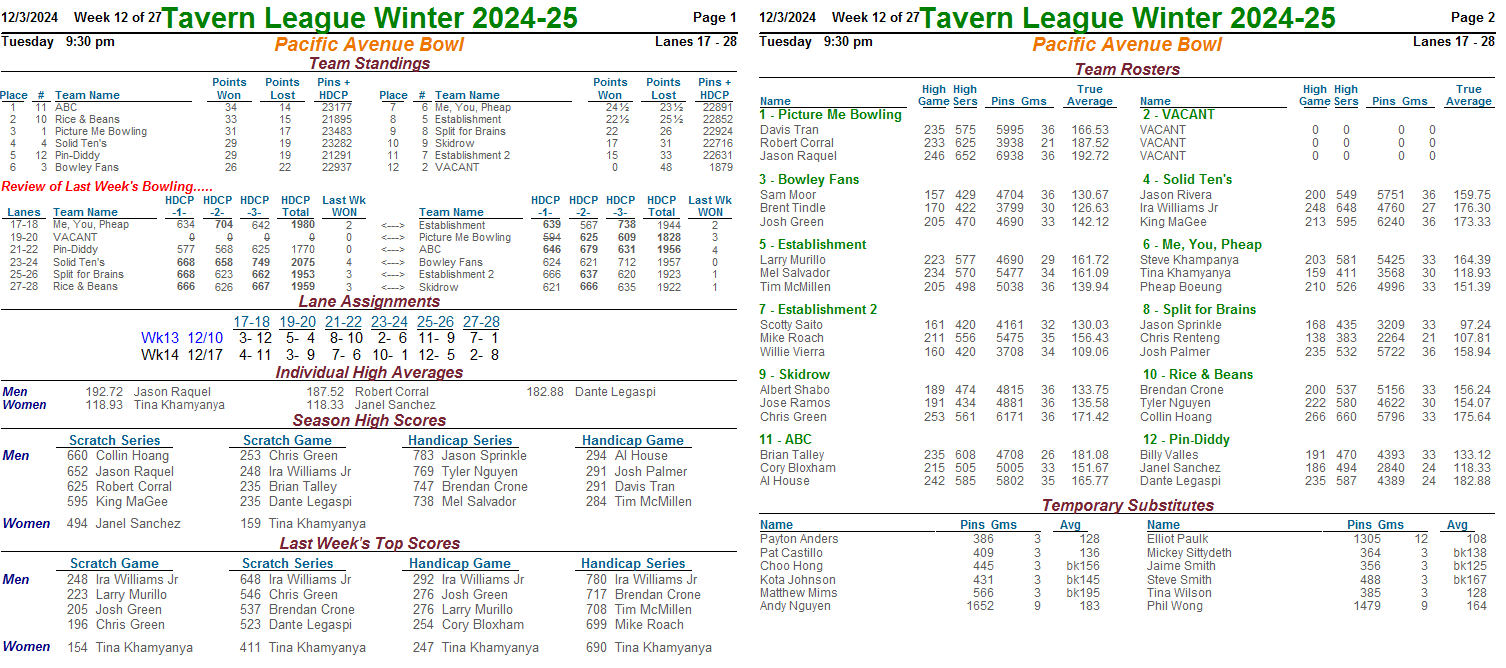Click substitute name 'Matthew Mims'
Screen dimensions: 1506x668
point(800,593)
